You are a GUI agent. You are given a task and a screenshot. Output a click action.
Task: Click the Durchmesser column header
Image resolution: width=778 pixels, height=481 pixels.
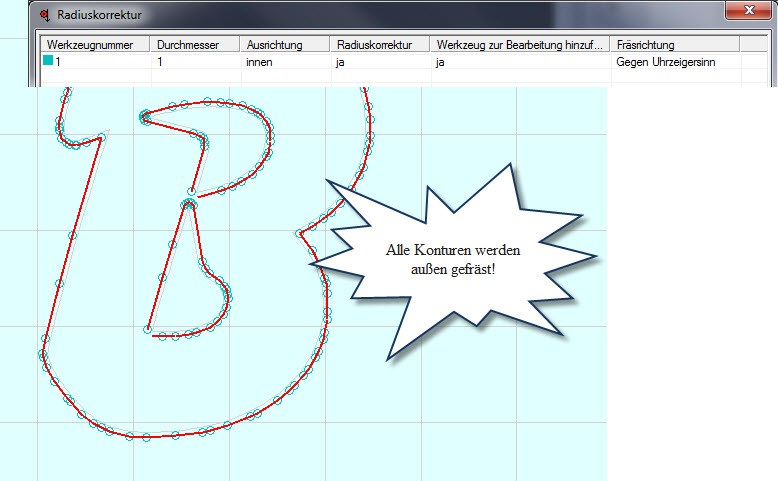[196, 45]
